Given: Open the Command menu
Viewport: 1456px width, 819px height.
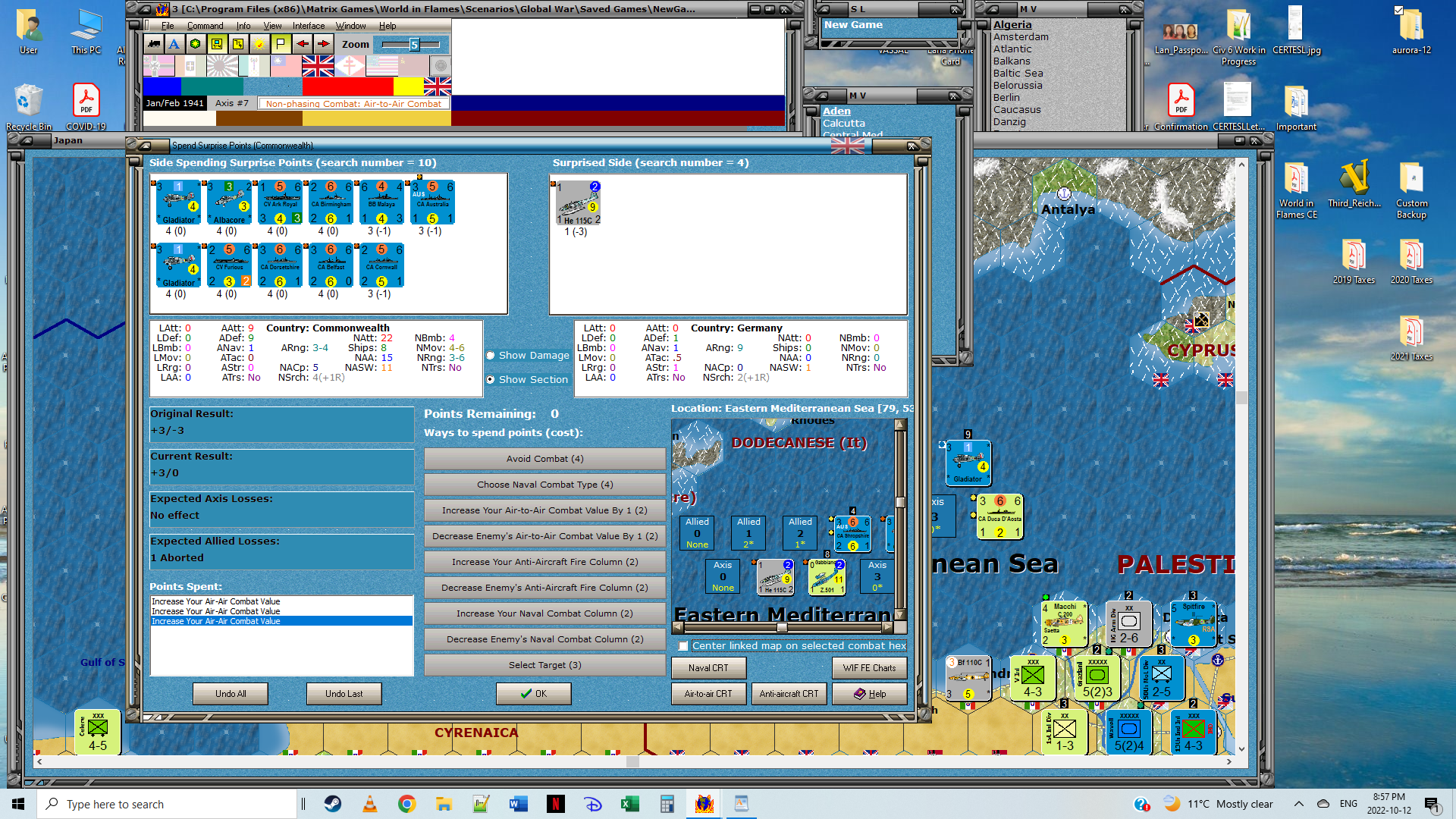Looking at the screenshot, I should [205, 26].
